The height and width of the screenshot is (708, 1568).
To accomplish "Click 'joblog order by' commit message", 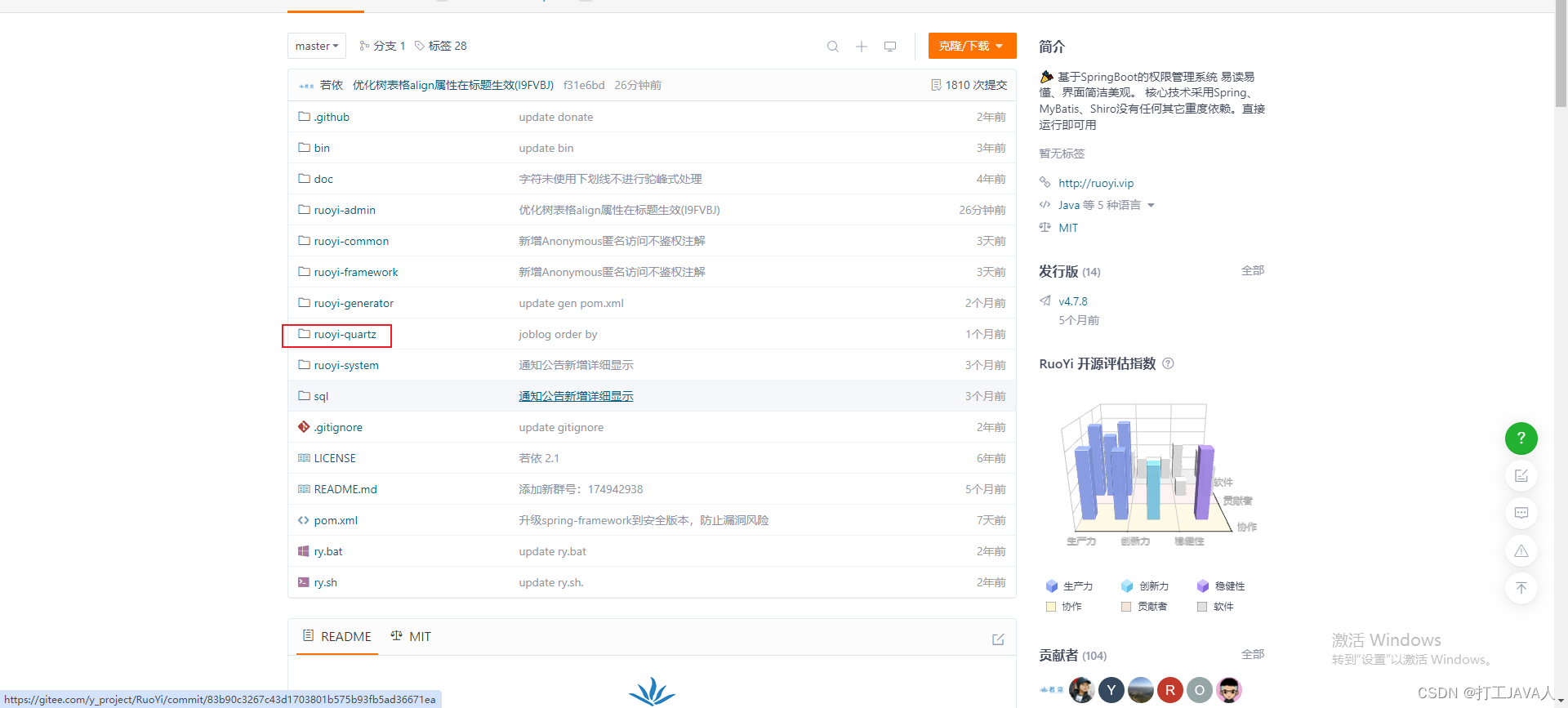I will pyautogui.click(x=558, y=334).
